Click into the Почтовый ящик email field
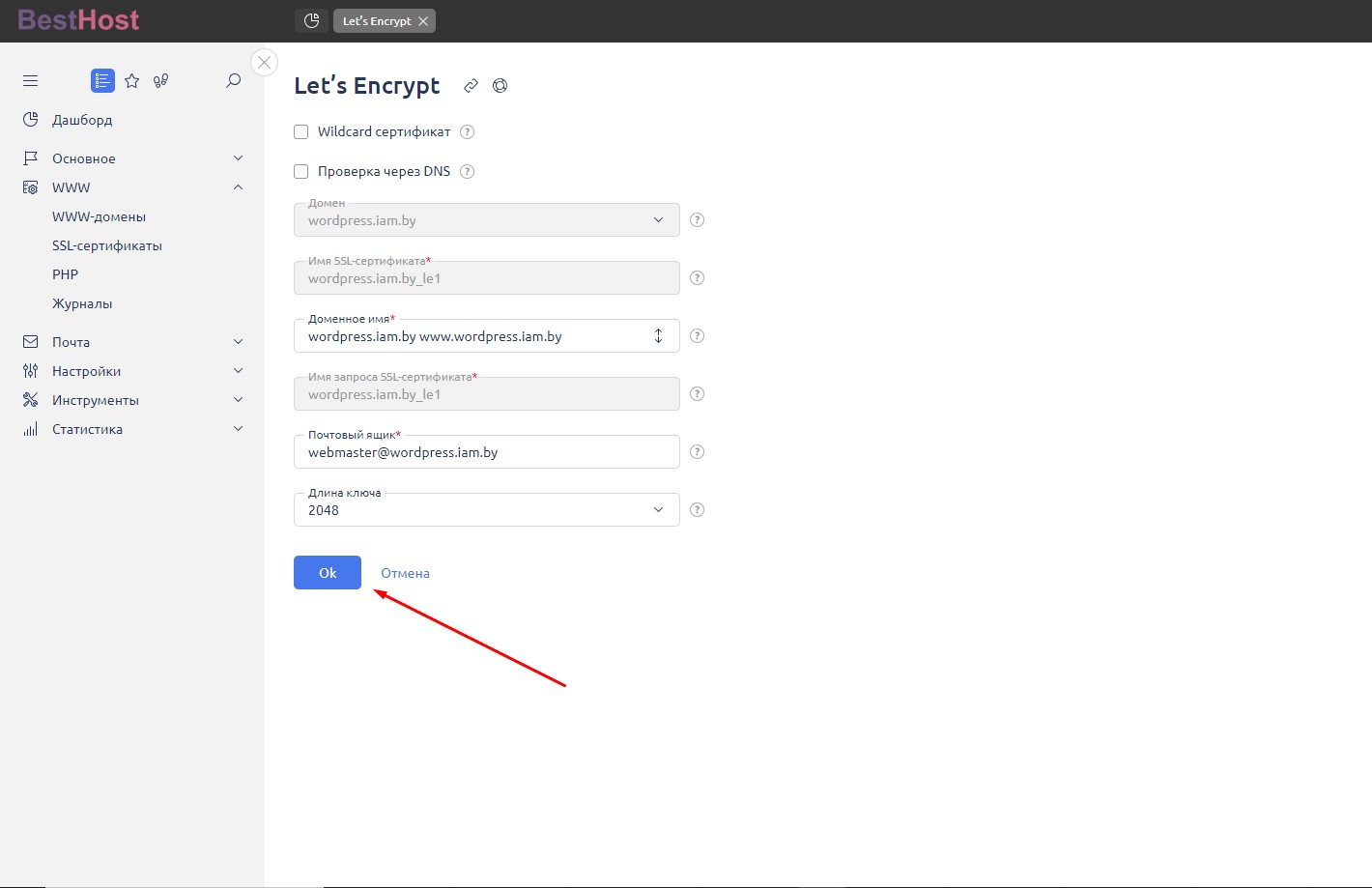The width and height of the screenshot is (1372, 888). [x=486, y=452]
